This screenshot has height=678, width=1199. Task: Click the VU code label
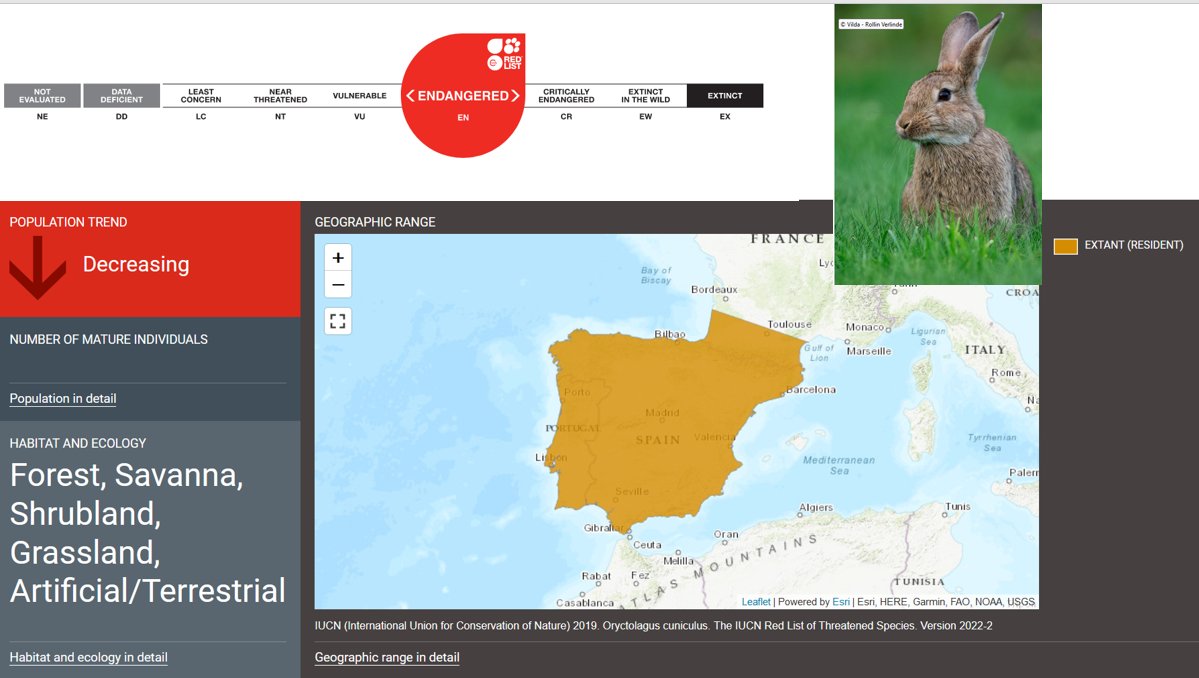coord(359,117)
